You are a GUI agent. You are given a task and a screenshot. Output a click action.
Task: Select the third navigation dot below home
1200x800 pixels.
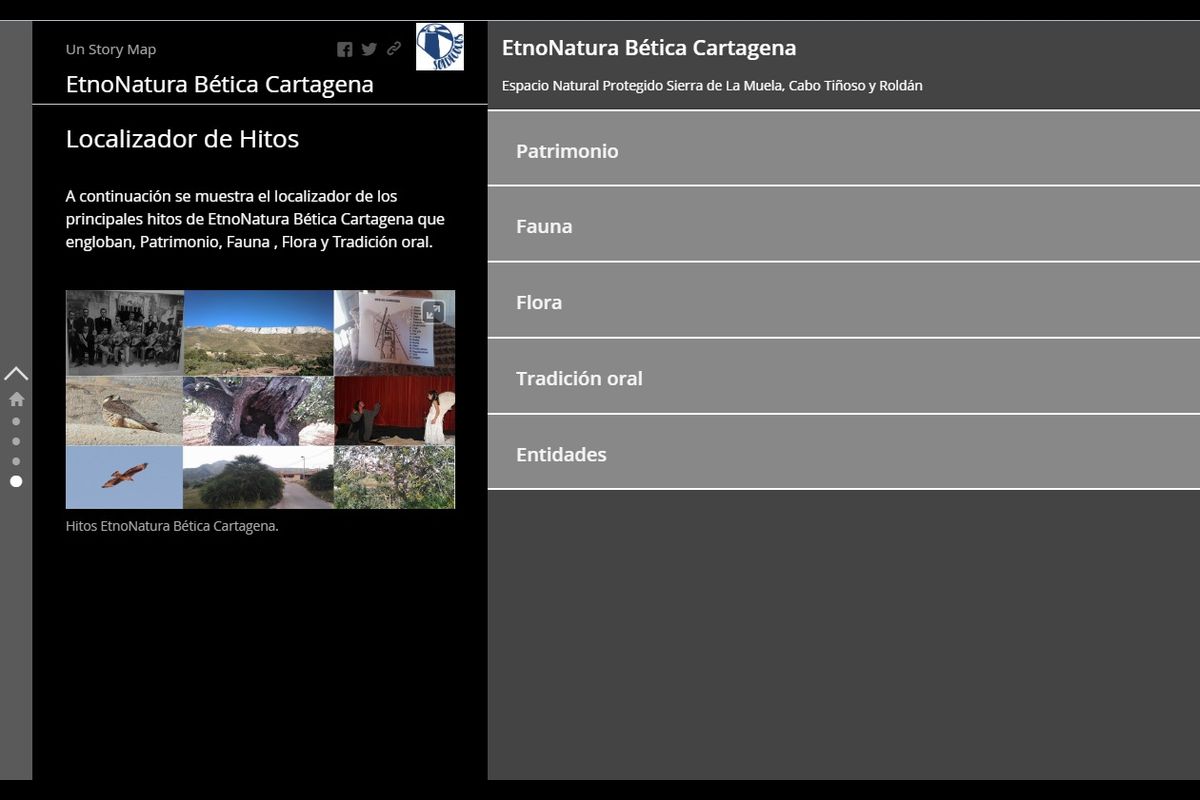16,461
